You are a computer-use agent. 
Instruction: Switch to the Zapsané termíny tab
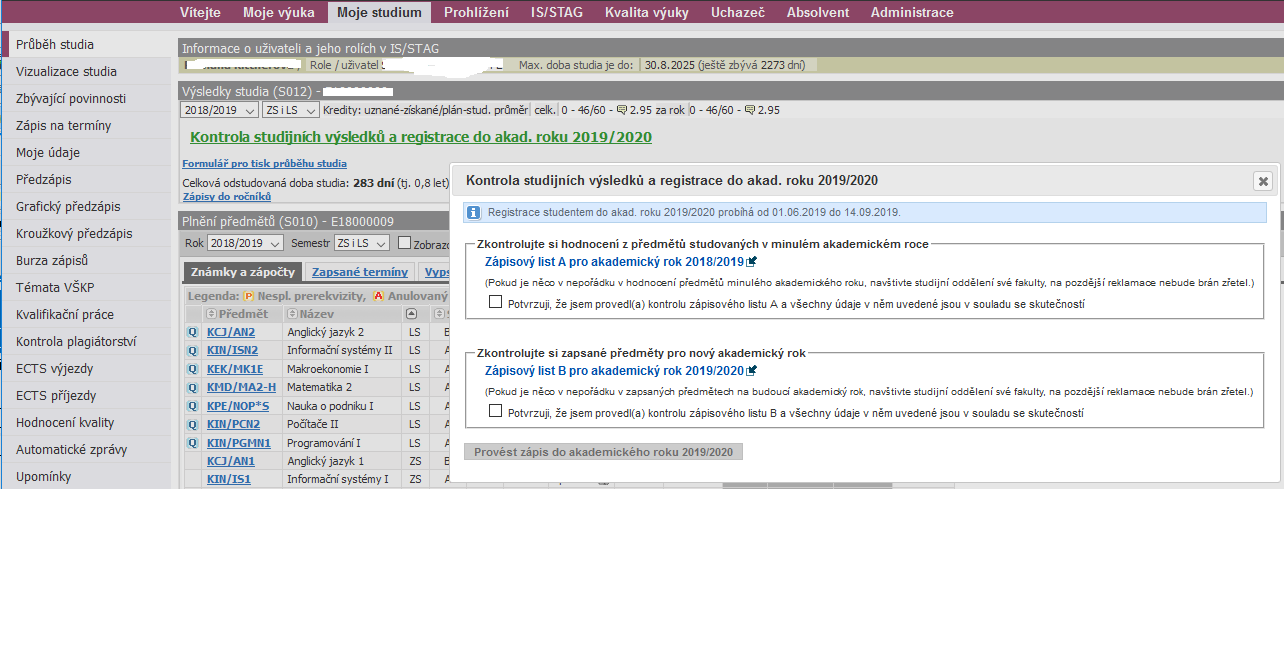point(359,272)
